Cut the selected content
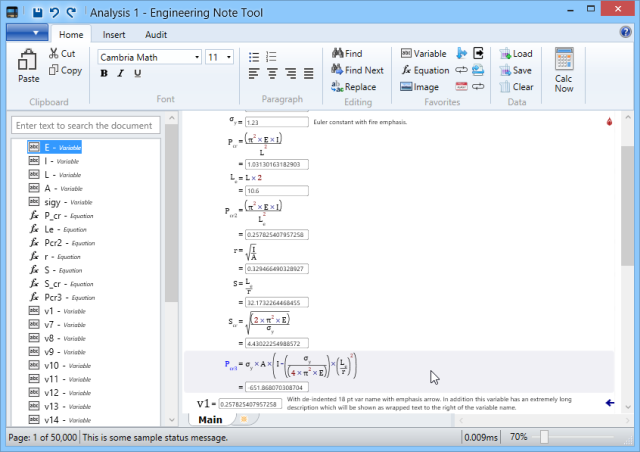Viewport: 640px width, 452px height. point(62,53)
